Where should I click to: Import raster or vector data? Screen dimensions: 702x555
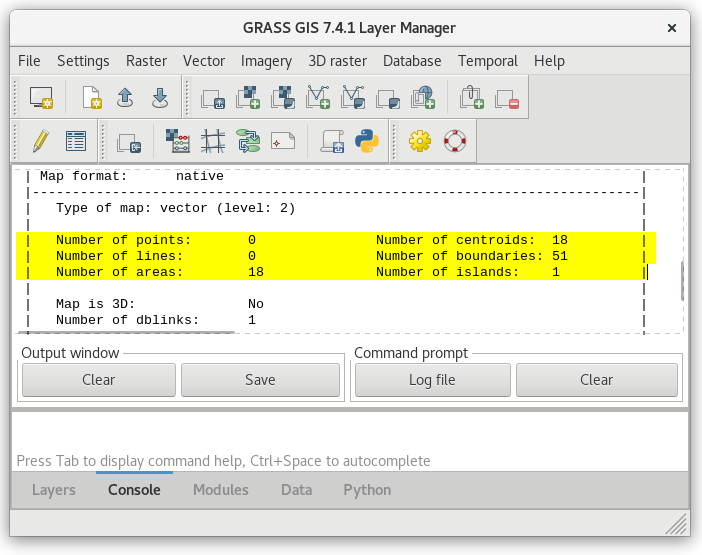129,142
